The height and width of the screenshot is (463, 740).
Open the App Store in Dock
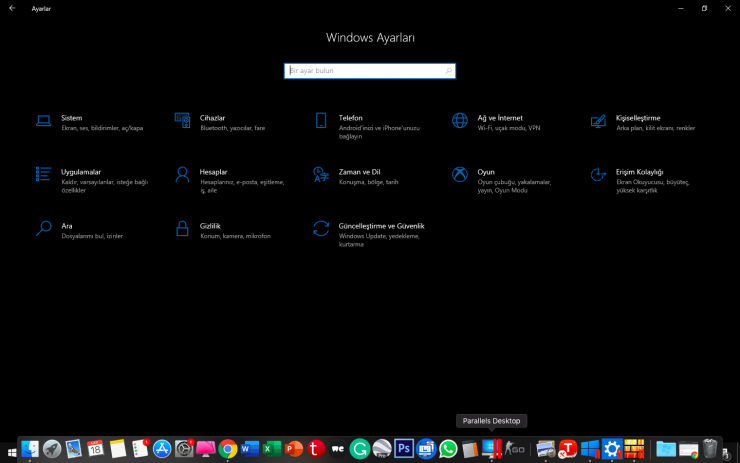(162, 449)
